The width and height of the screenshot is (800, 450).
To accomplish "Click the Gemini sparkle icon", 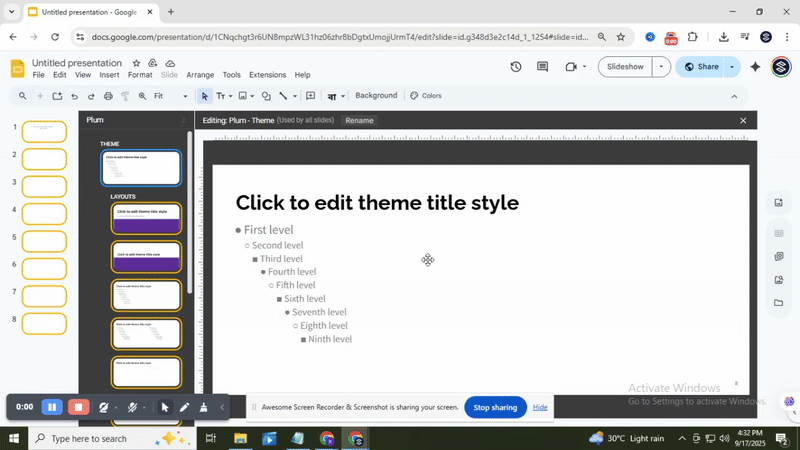I will pos(755,67).
